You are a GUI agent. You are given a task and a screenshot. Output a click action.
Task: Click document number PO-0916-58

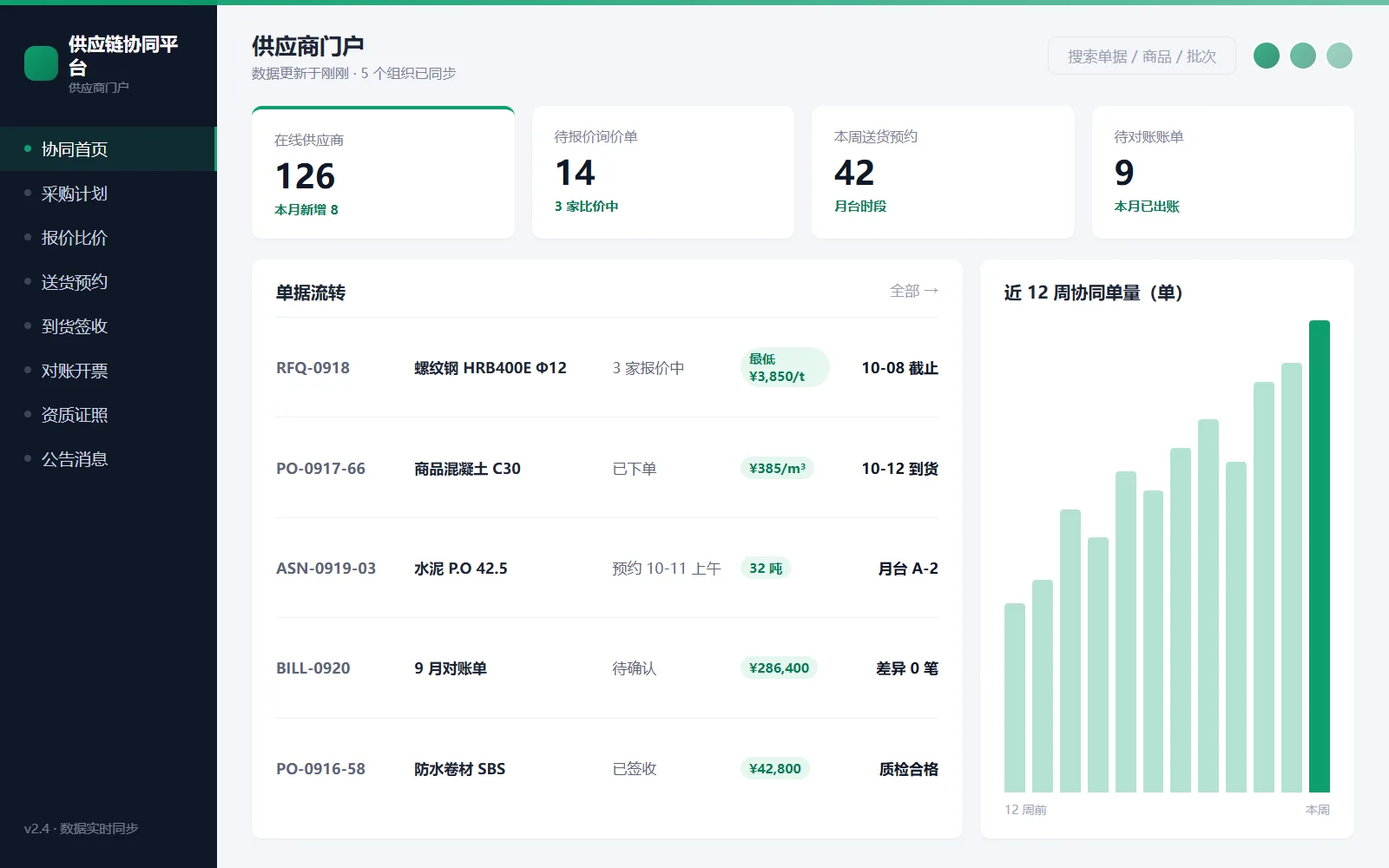[x=320, y=769]
